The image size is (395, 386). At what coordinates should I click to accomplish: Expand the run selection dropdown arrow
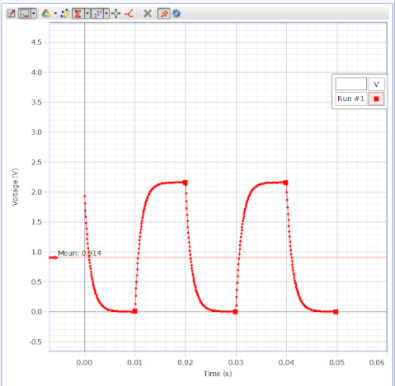click(55, 14)
